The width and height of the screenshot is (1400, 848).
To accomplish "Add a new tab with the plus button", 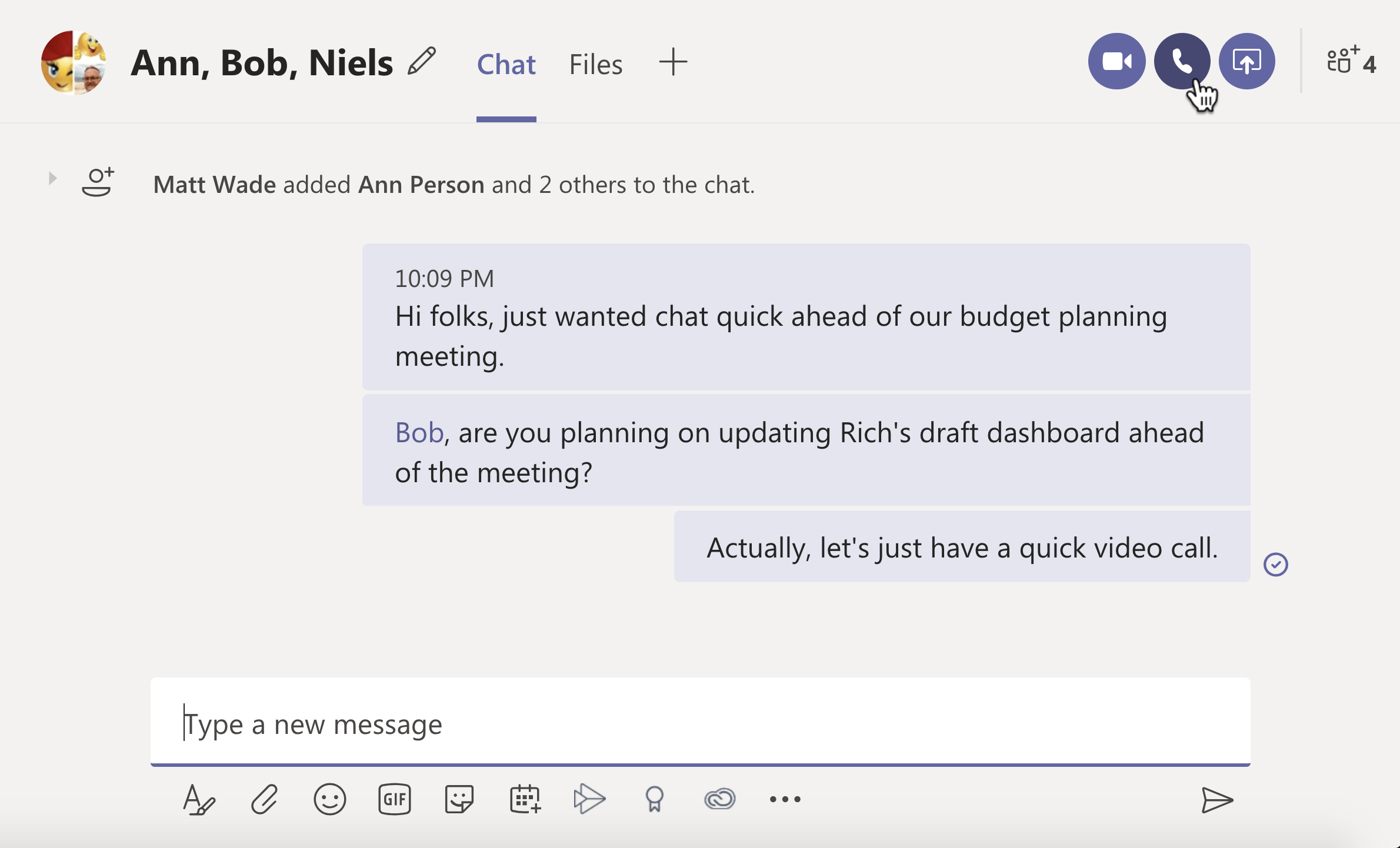I will [x=672, y=62].
